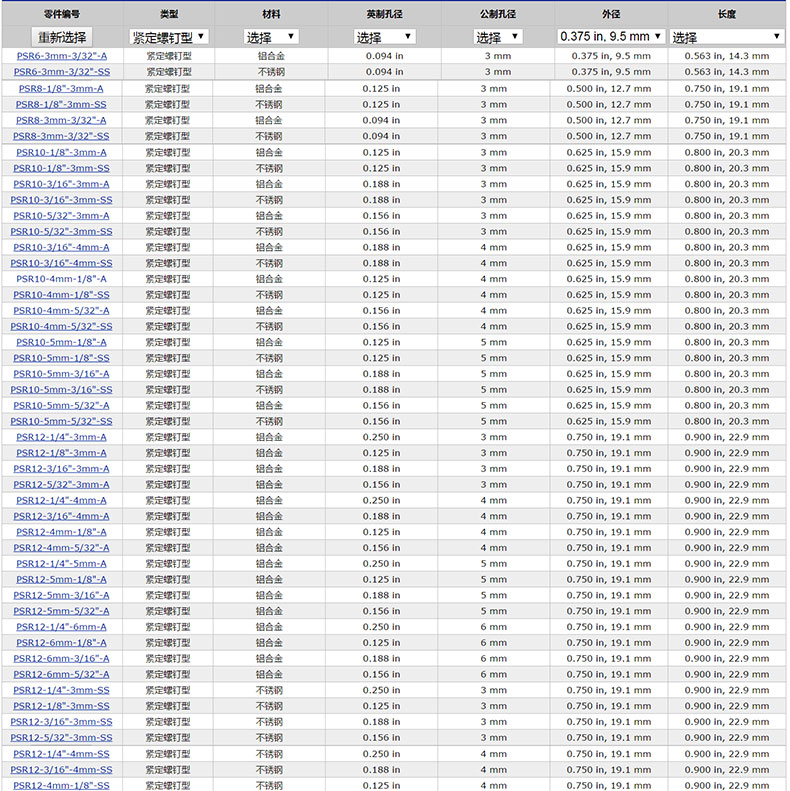The height and width of the screenshot is (791, 790).
Task: Click the 重新选择 reset button
Action: click(62, 37)
